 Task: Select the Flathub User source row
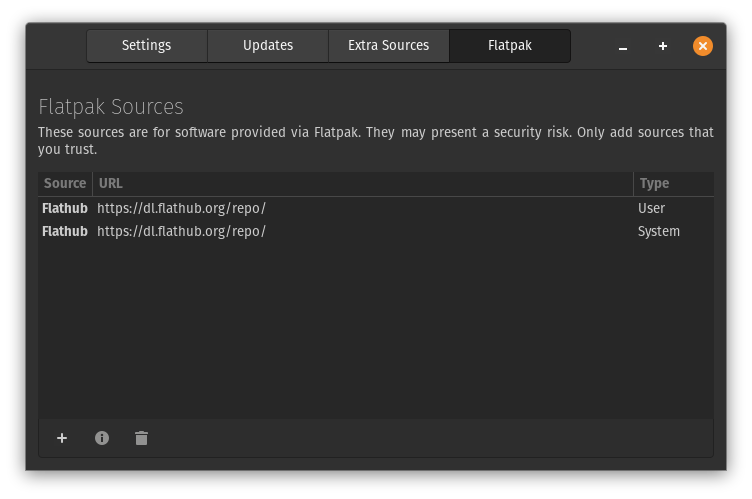[64, 208]
